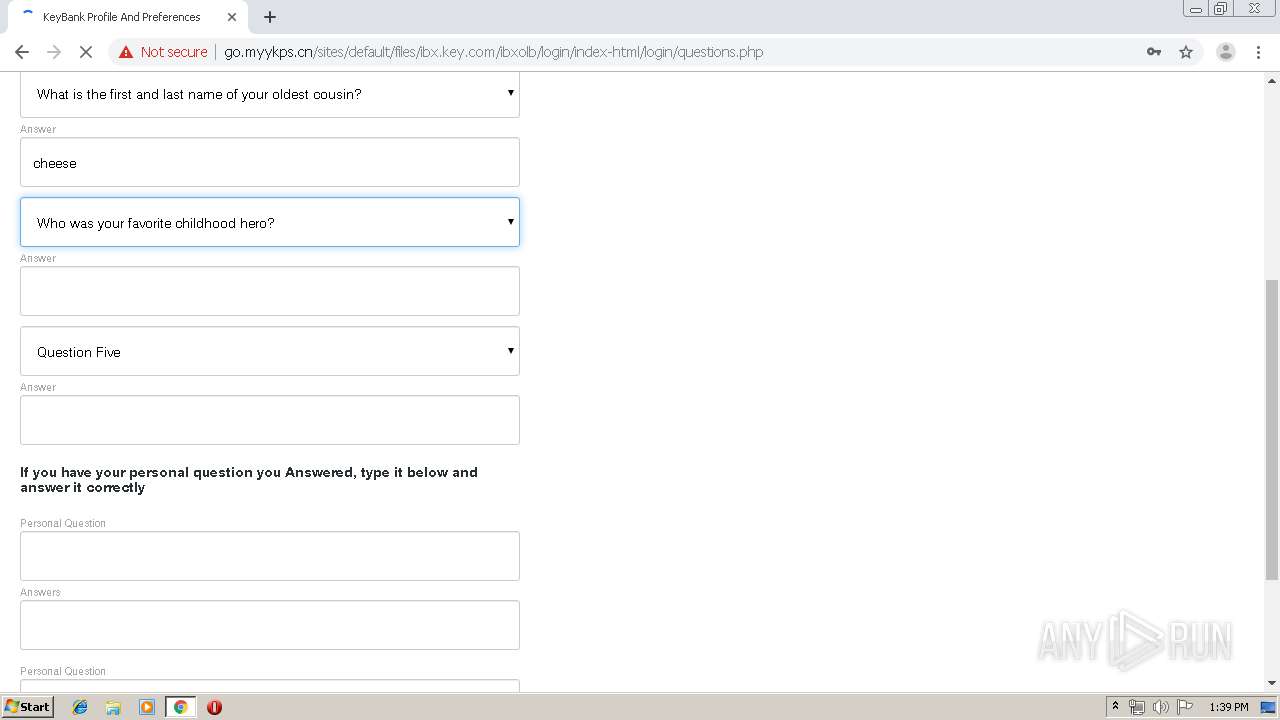This screenshot has width=1280, height=720.
Task: Open the Chrome profile avatar
Action: (x=1225, y=52)
